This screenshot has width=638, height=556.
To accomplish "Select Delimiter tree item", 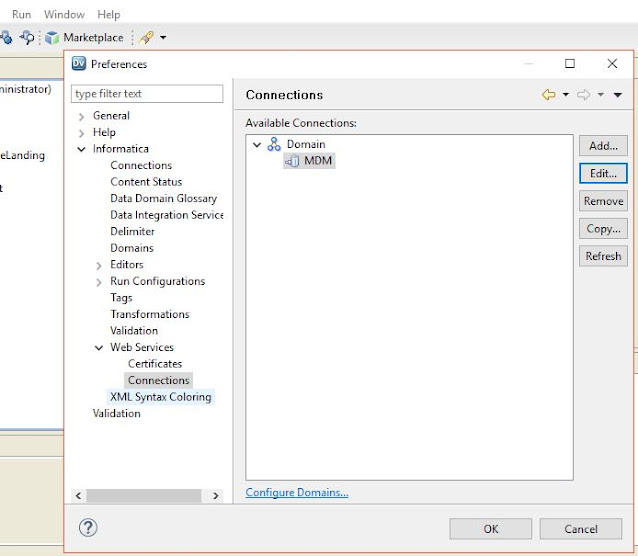I will [x=132, y=232].
